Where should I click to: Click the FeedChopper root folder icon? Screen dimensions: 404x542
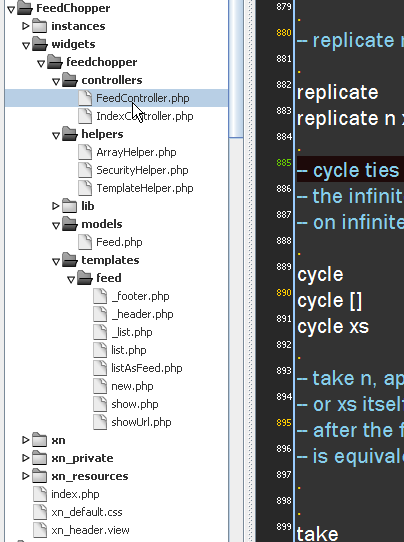click(25, 8)
